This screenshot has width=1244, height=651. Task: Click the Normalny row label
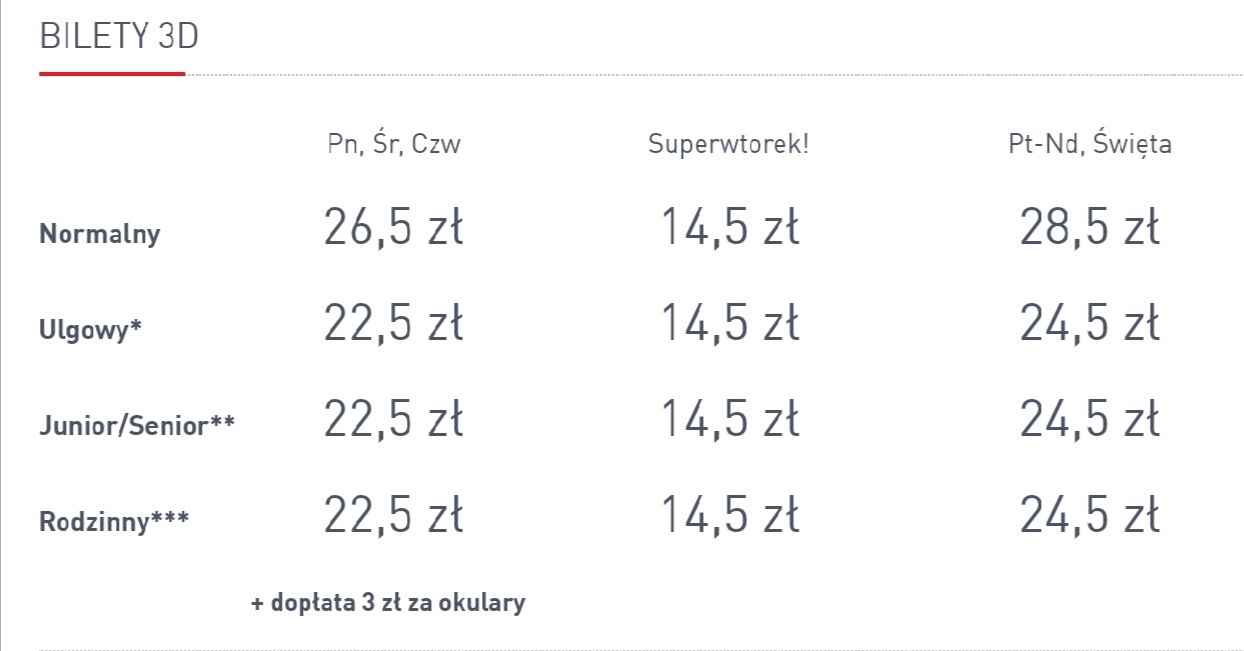coord(99,234)
